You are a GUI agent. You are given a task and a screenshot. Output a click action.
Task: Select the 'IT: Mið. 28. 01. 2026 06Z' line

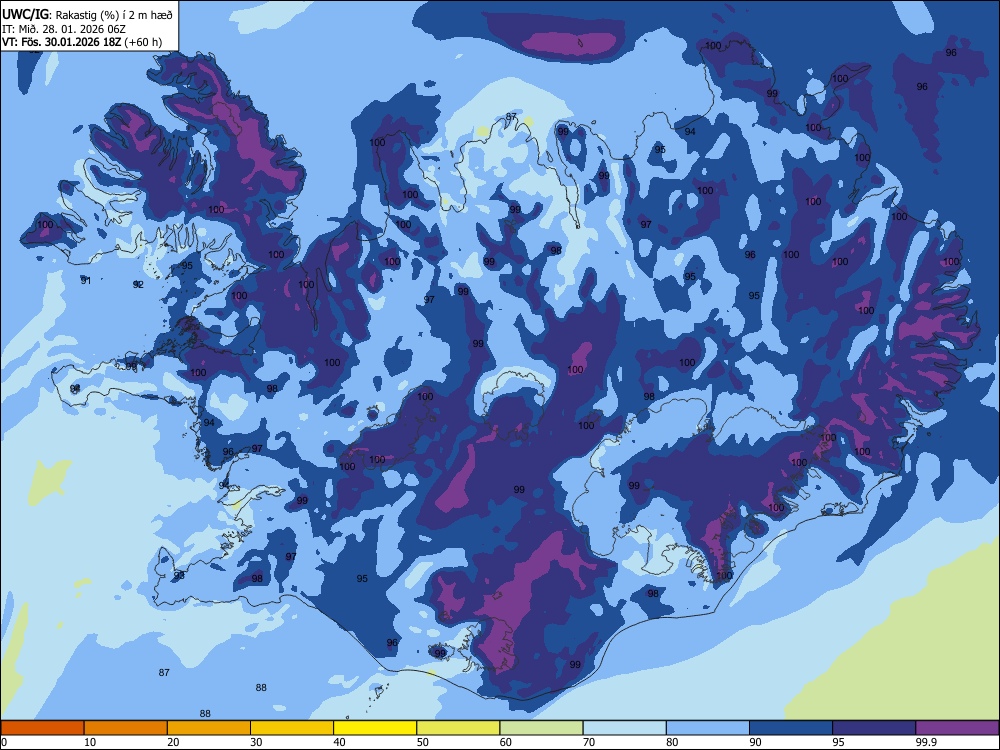64,29
